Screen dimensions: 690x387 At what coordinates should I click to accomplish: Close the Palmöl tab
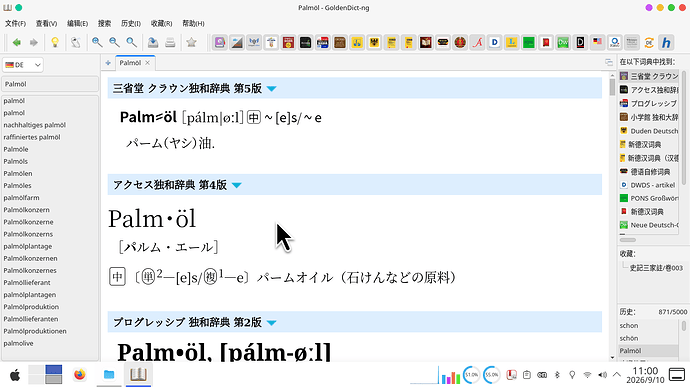(147, 63)
